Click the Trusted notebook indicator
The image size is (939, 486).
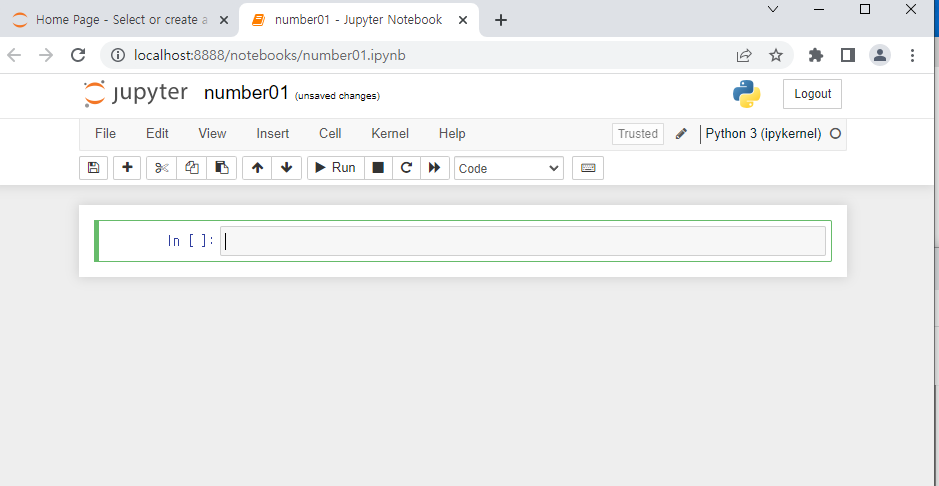click(x=638, y=133)
